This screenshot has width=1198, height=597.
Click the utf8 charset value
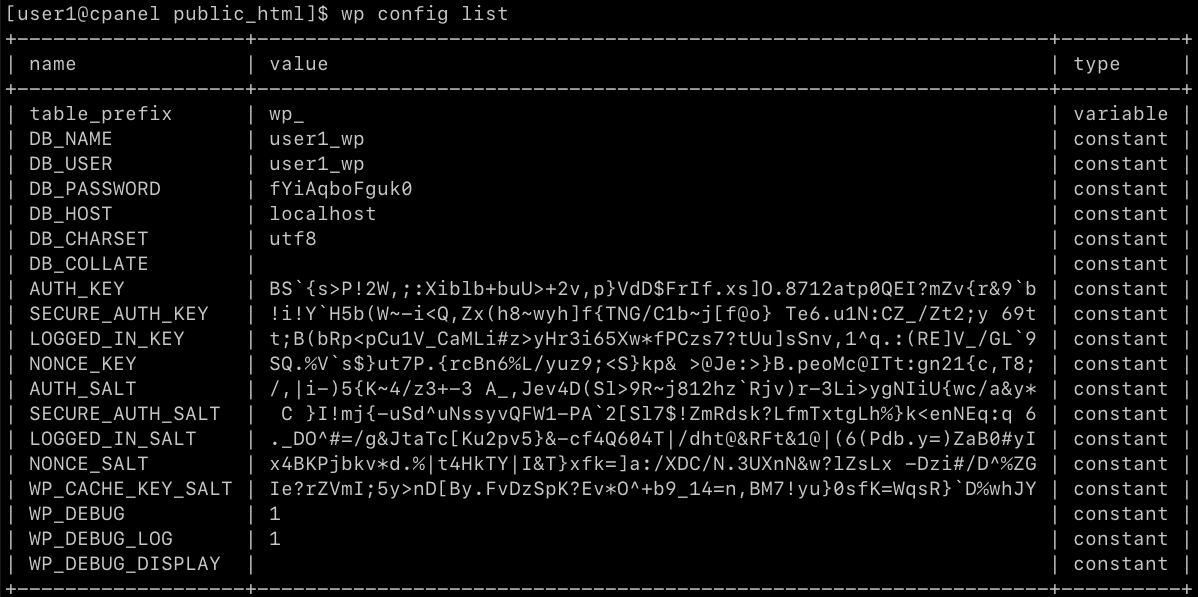[292, 239]
